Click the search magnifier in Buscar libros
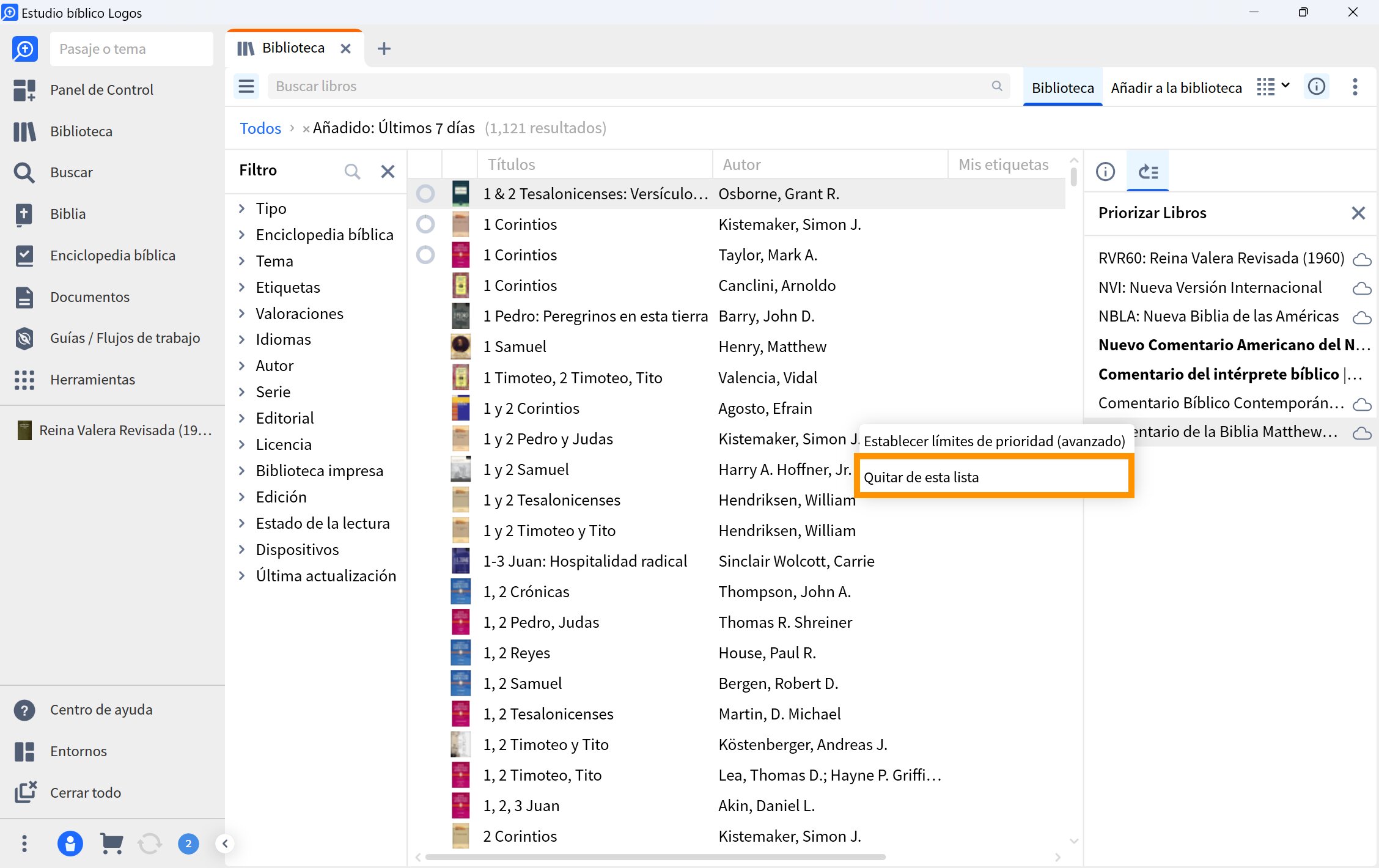Screen dimensions: 1379x868 point(997,86)
